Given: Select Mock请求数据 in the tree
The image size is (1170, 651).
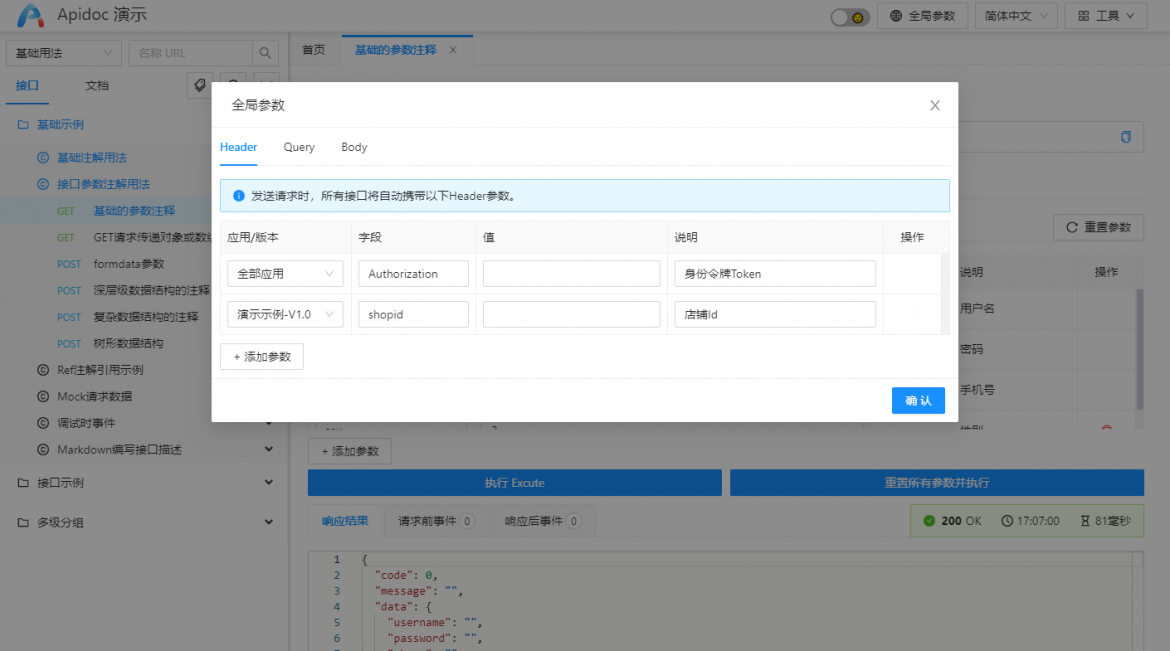Looking at the screenshot, I should [x=94, y=396].
